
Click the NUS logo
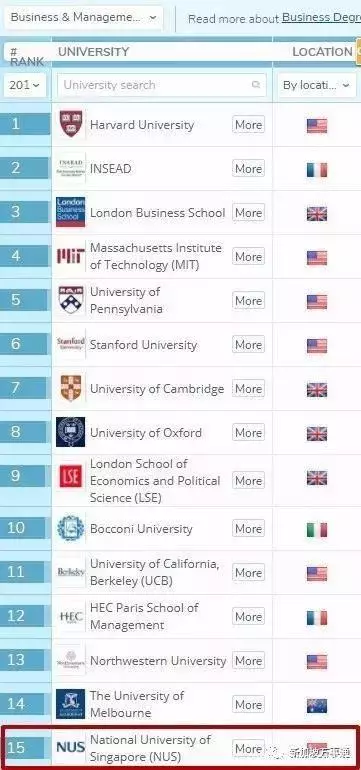click(x=70, y=748)
